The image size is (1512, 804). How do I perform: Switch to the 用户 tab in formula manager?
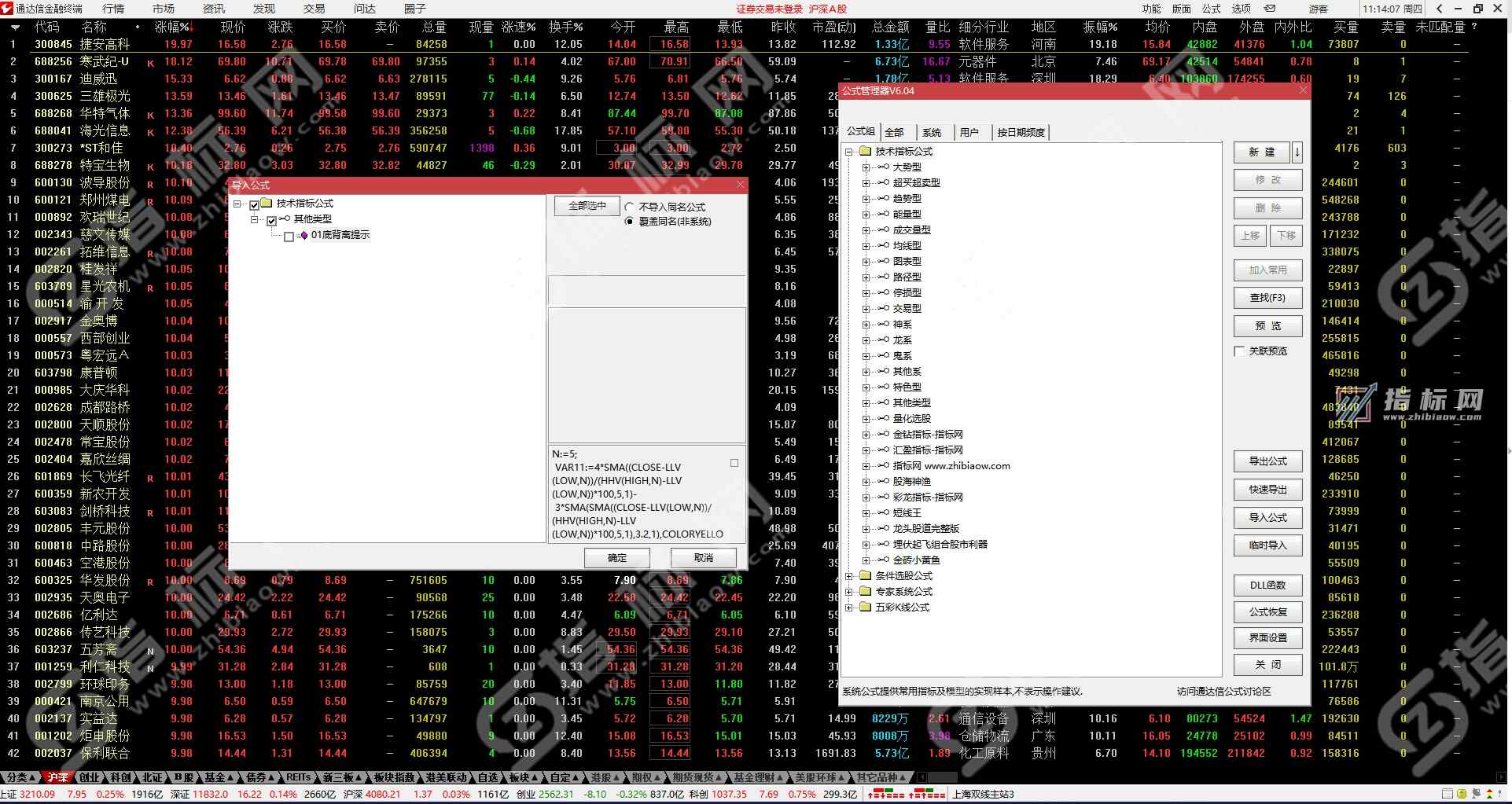969,132
